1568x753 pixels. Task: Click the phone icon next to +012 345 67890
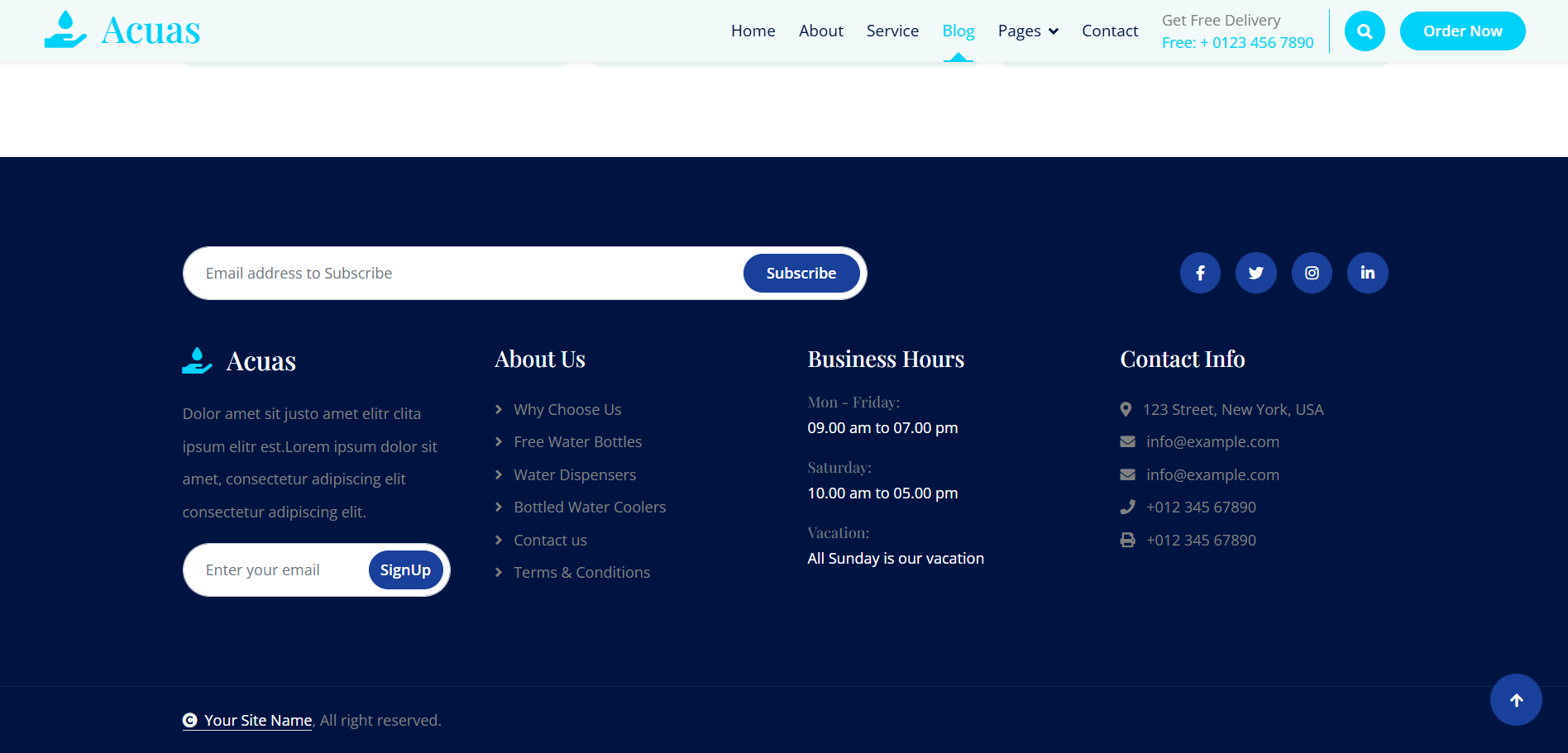click(1127, 507)
